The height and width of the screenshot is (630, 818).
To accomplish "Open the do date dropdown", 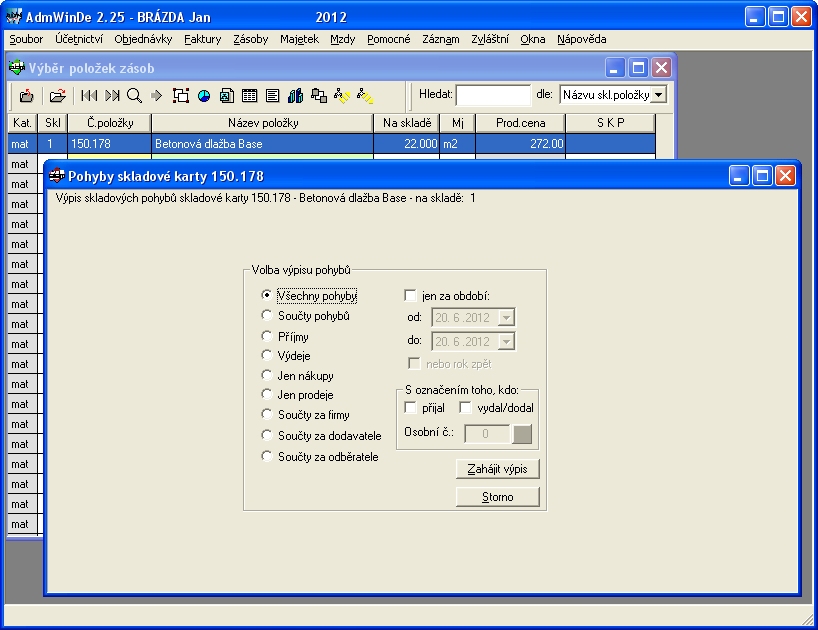I will 506,341.
